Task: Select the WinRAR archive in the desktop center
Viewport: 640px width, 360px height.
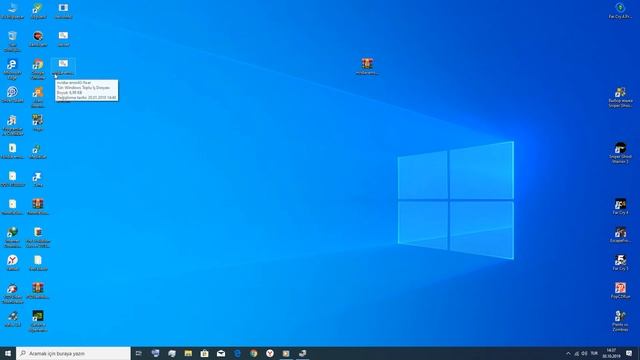Action: (x=367, y=66)
